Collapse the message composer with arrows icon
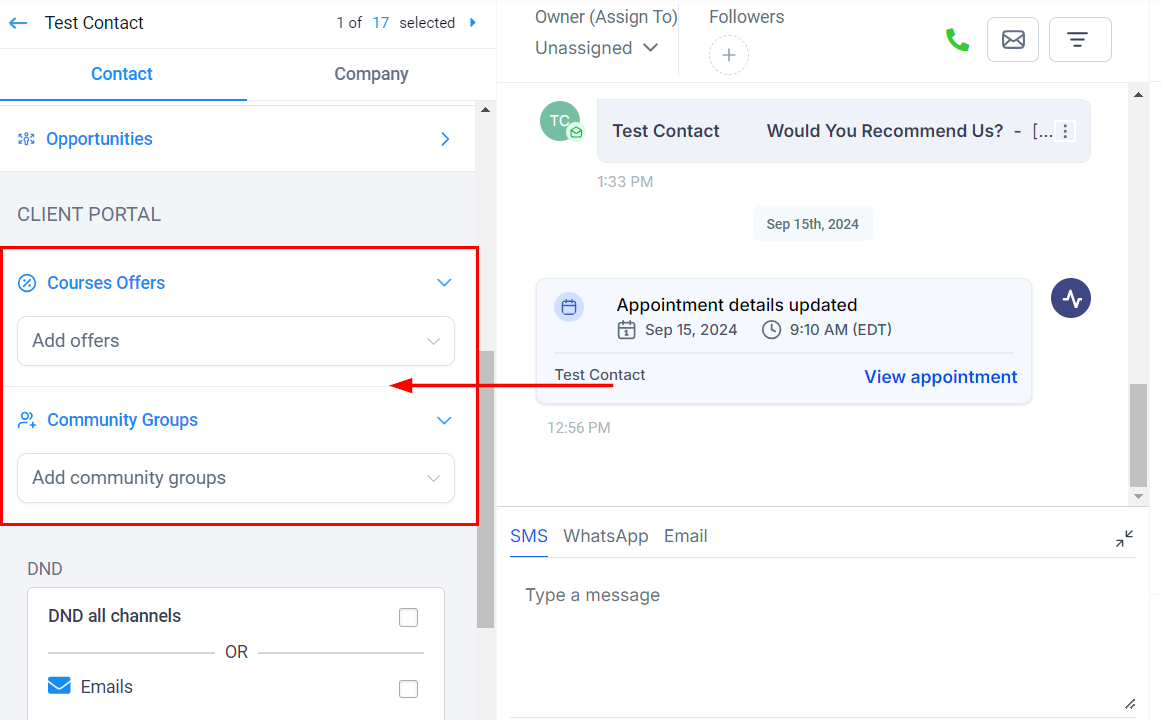 coord(1124,538)
